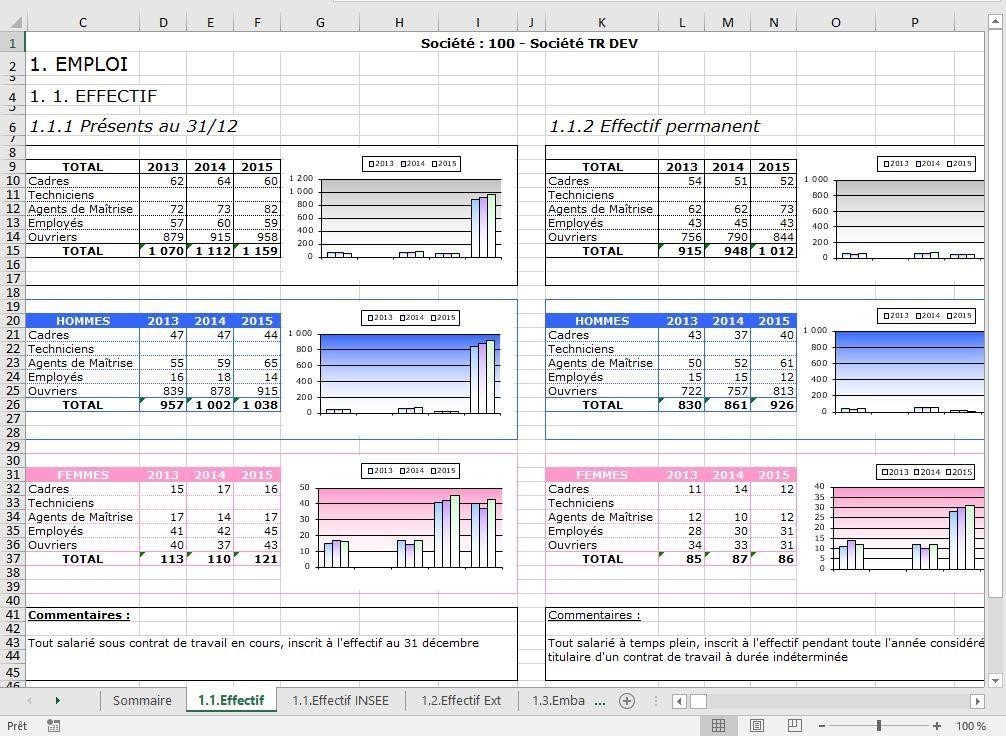Image resolution: width=1006 pixels, height=736 pixels.
Task: Click the vertical scrollbar up arrow
Action: click(995, 22)
